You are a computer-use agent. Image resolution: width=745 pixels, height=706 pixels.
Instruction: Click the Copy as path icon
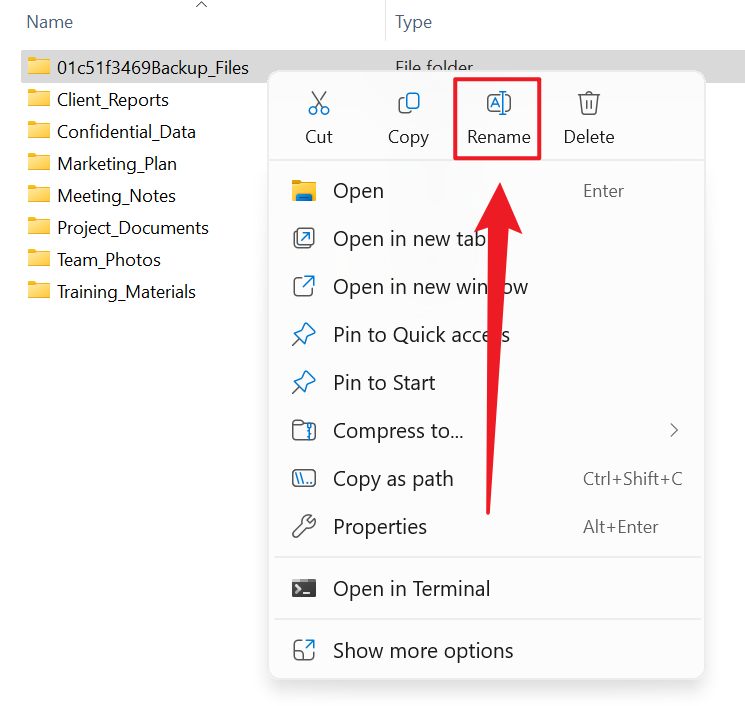coord(304,478)
